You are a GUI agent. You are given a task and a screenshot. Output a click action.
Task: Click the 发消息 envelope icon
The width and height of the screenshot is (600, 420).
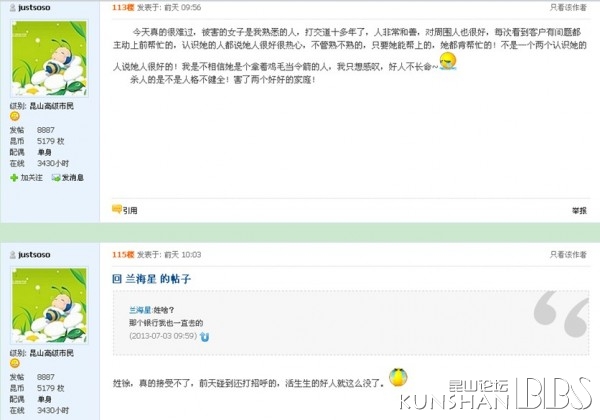56,177
